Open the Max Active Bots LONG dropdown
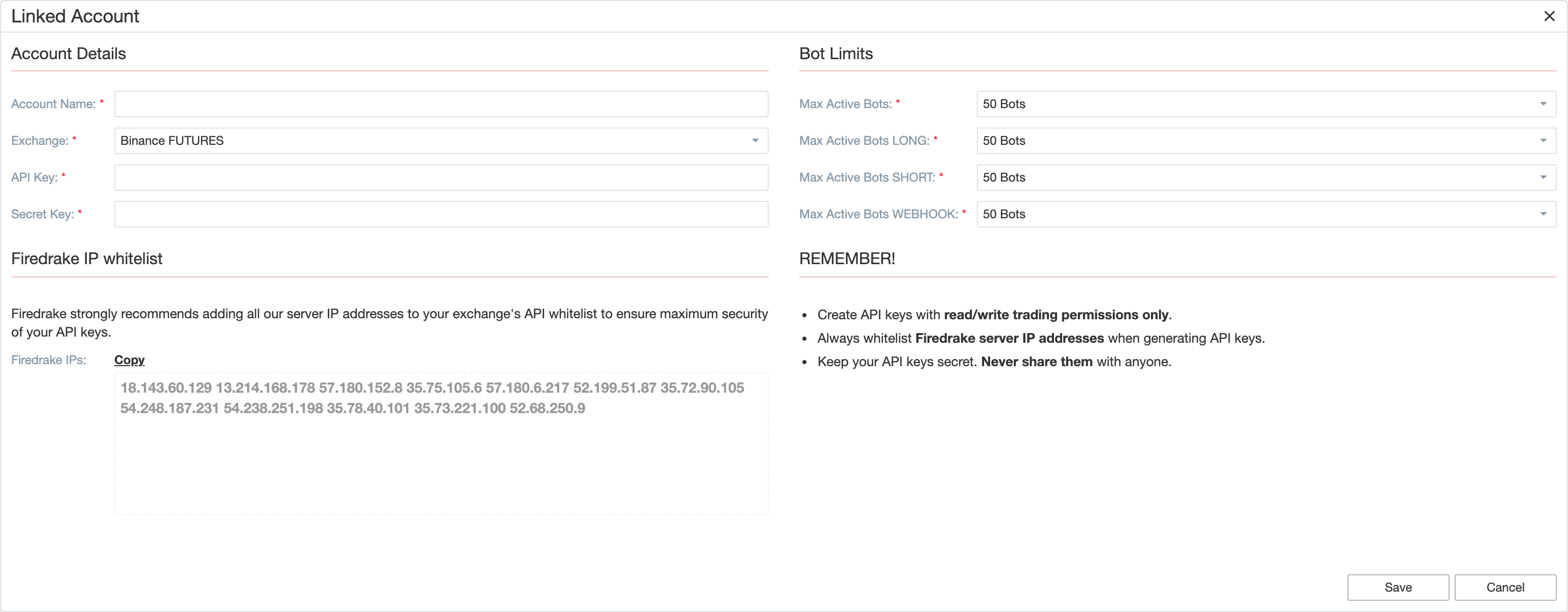This screenshot has width=1568, height=612. [x=1266, y=141]
